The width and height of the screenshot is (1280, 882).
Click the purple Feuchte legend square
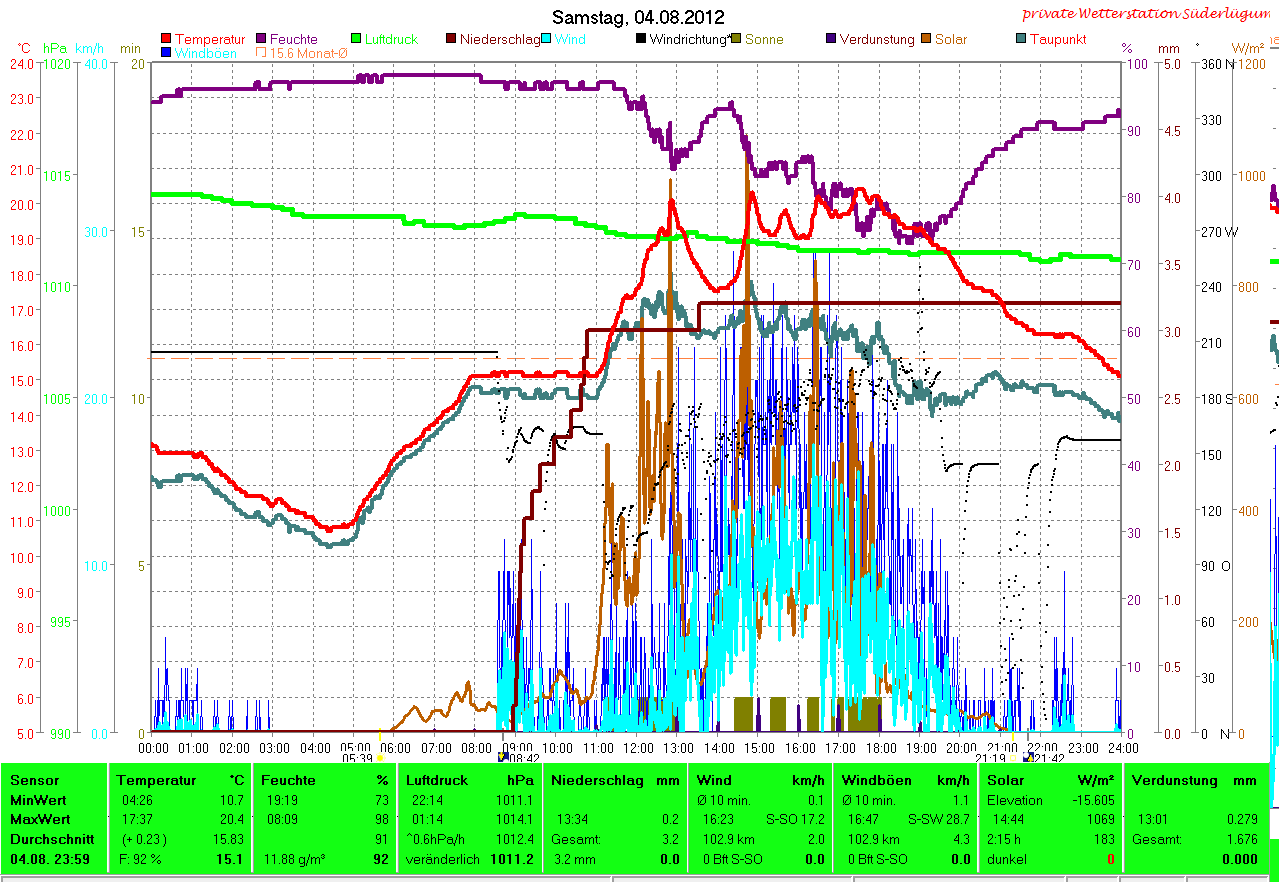pos(262,40)
